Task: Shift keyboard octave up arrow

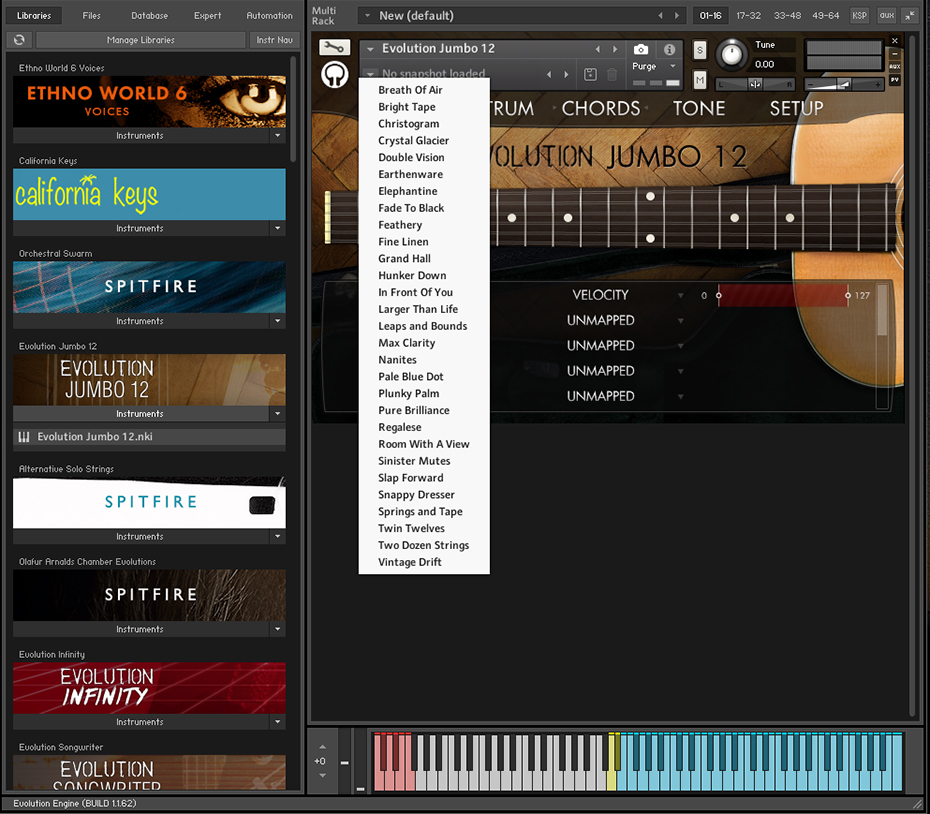Action: point(323,746)
